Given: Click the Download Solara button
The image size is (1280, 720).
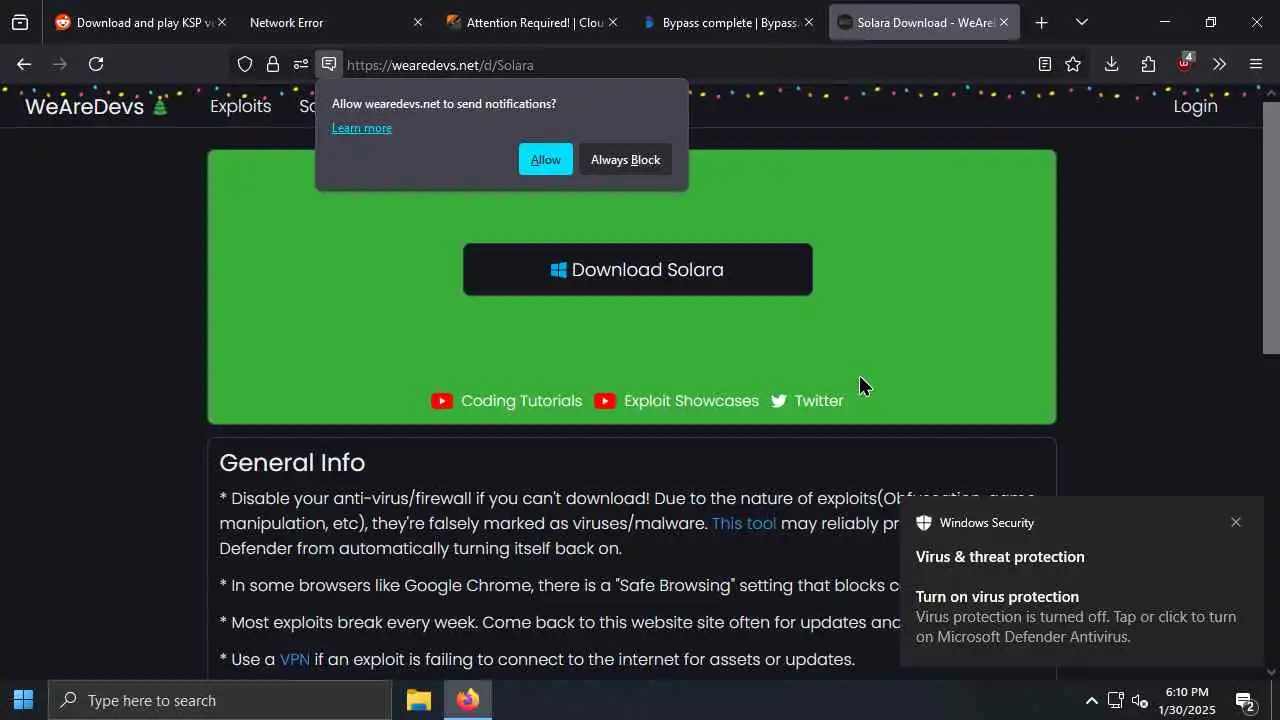Looking at the screenshot, I should (637, 269).
